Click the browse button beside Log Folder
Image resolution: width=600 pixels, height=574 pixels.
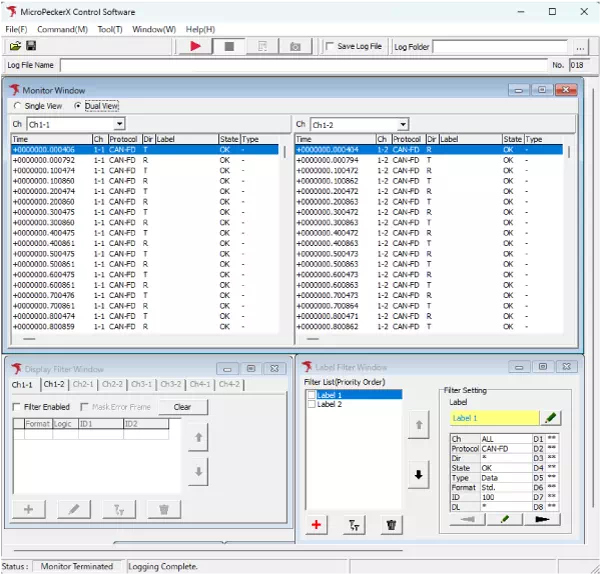click(580, 47)
